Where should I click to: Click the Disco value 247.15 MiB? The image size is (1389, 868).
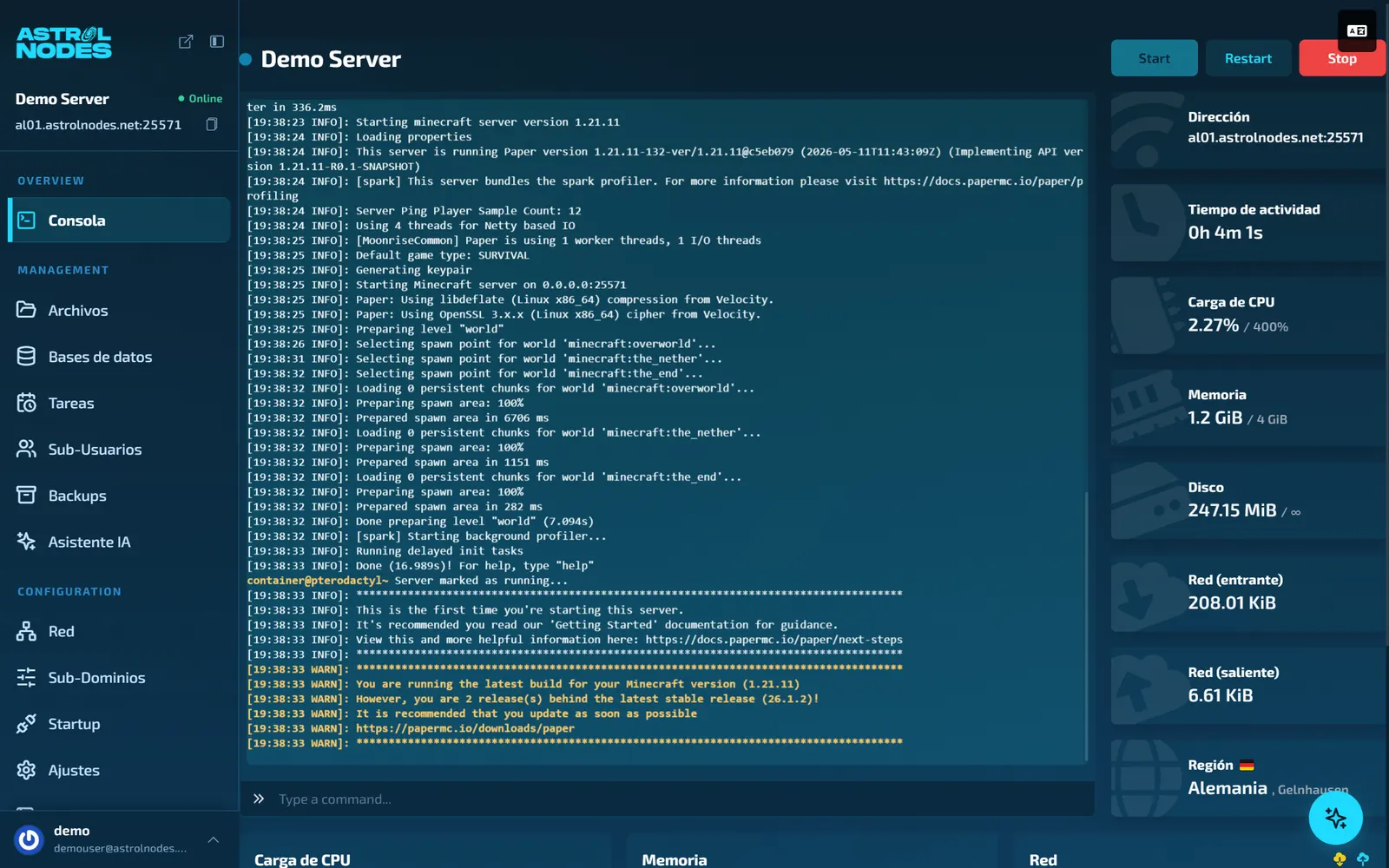(1232, 510)
